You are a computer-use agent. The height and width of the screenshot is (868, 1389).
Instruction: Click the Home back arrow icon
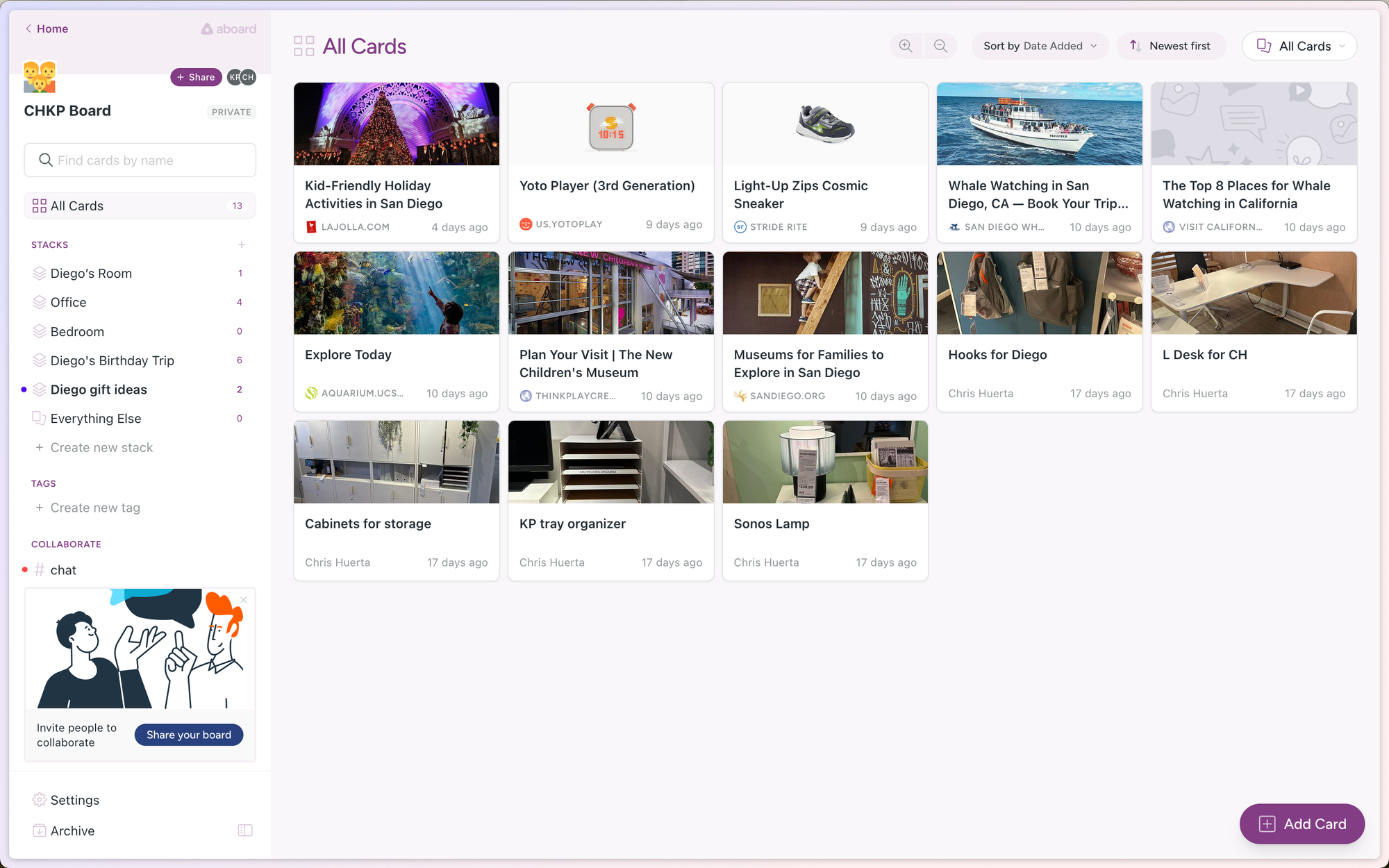tap(28, 27)
